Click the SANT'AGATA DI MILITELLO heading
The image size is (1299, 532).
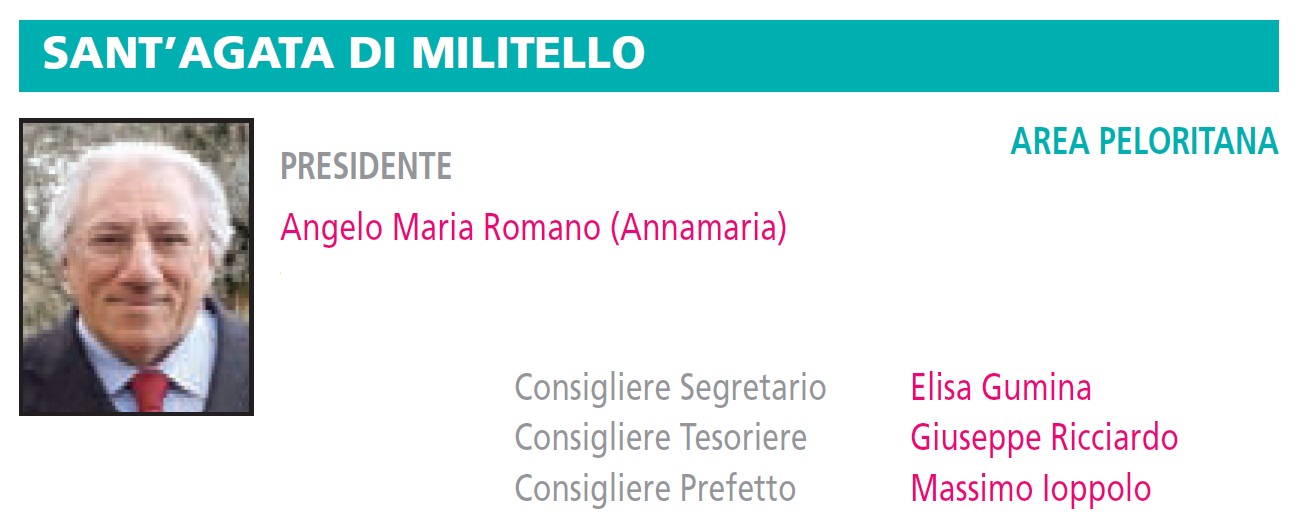click(344, 54)
